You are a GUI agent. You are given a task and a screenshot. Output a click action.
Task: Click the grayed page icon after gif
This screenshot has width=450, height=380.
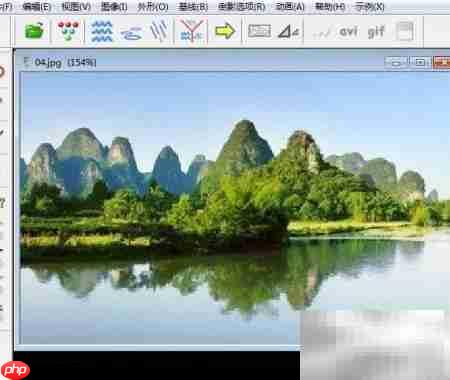click(405, 31)
